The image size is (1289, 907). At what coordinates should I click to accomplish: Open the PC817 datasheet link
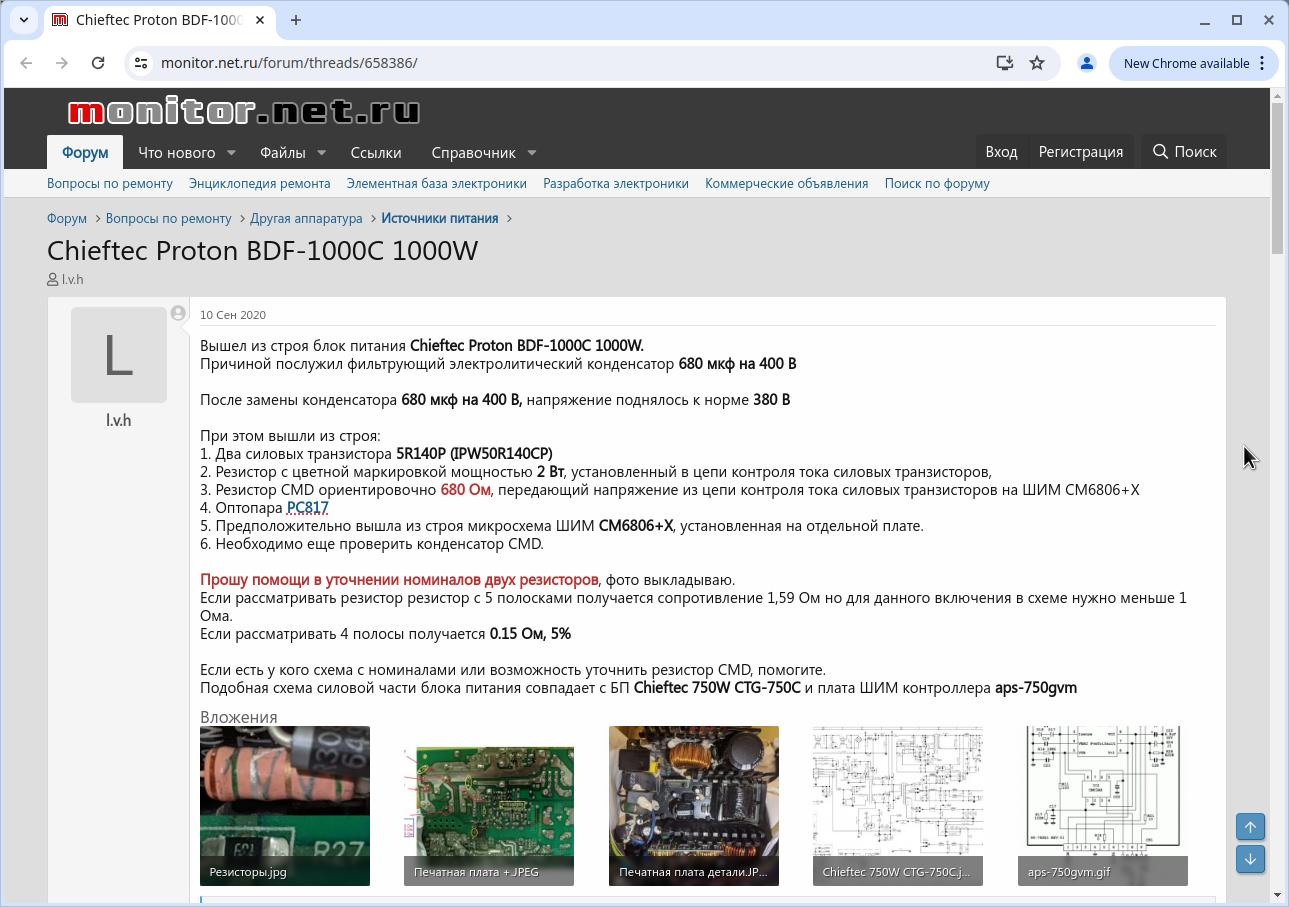click(x=308, y=507)
